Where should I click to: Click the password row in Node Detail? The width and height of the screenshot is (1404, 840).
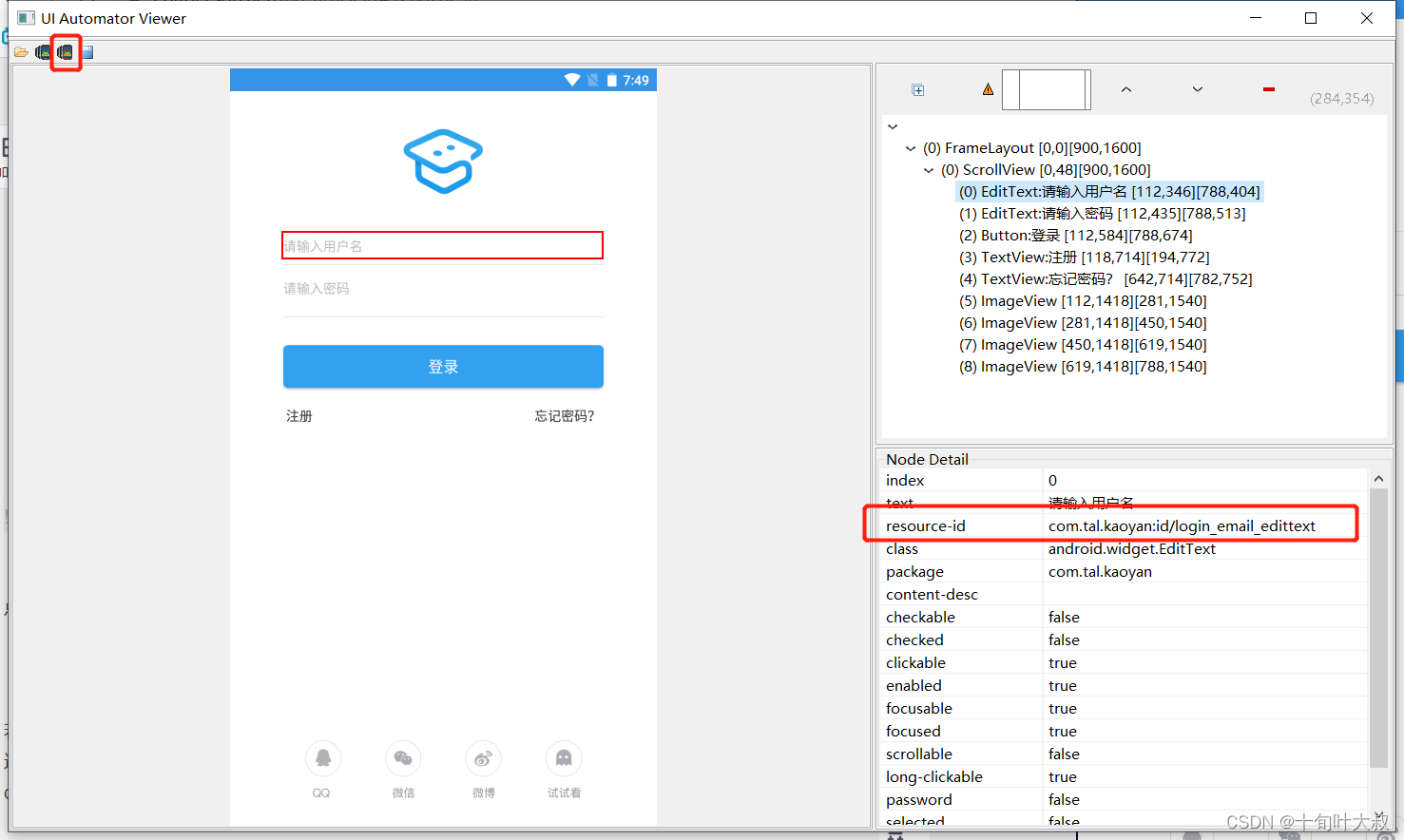[1125, 800]
